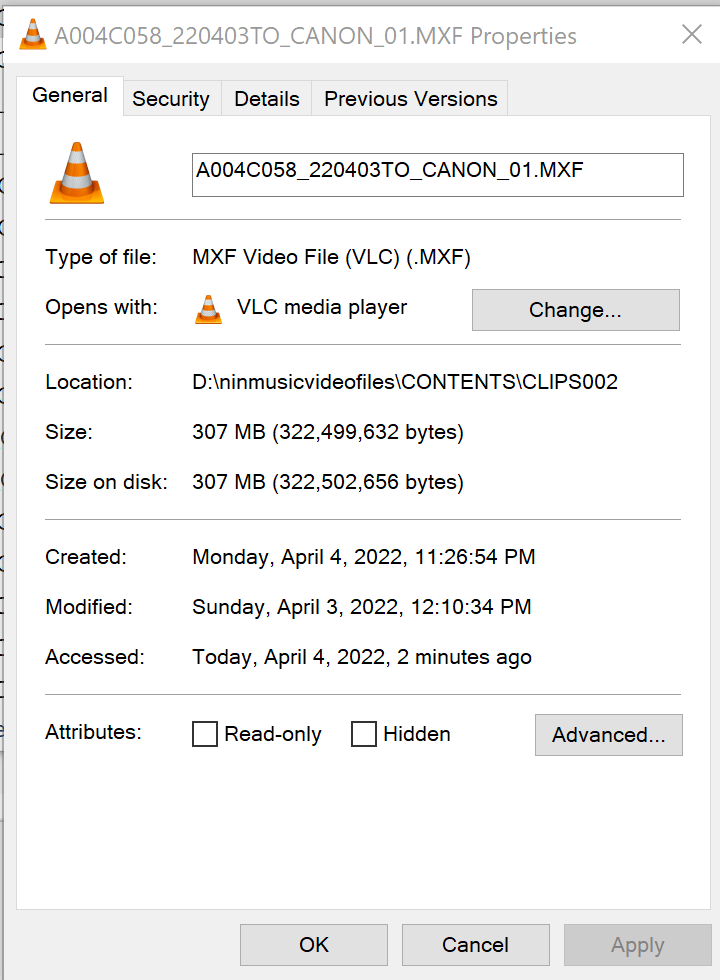Click the disabled Apply button
Viewport: 720px width, 980px height.
[x=637, y=944]
